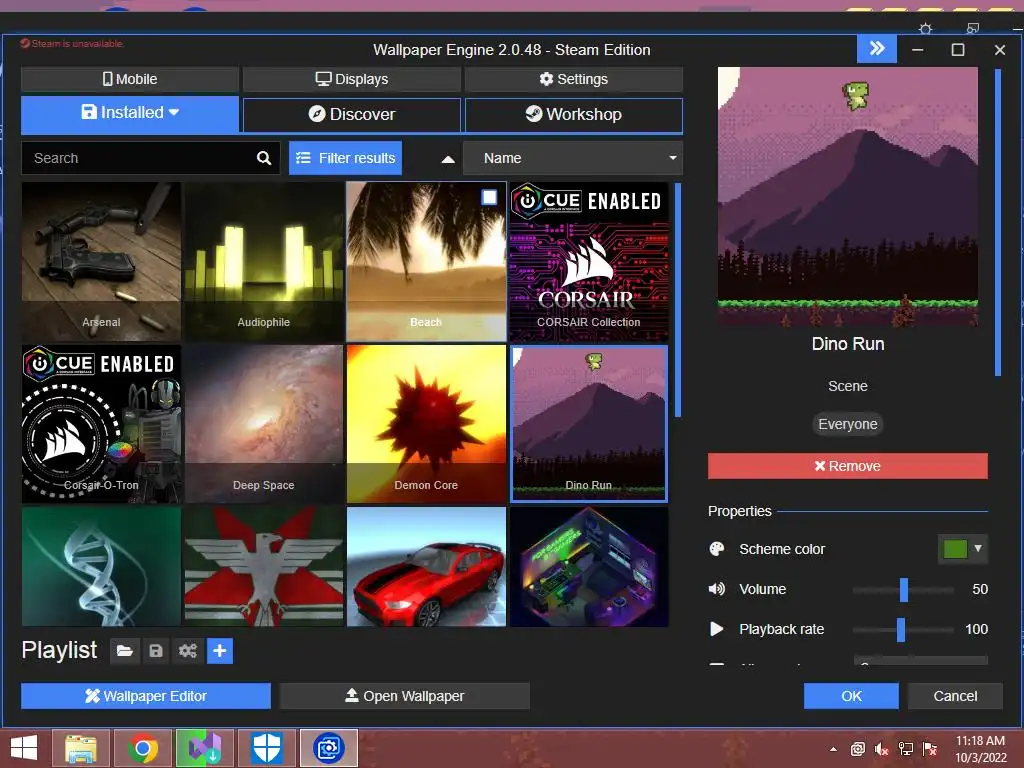Select the Installed tab

coord(130,114)
